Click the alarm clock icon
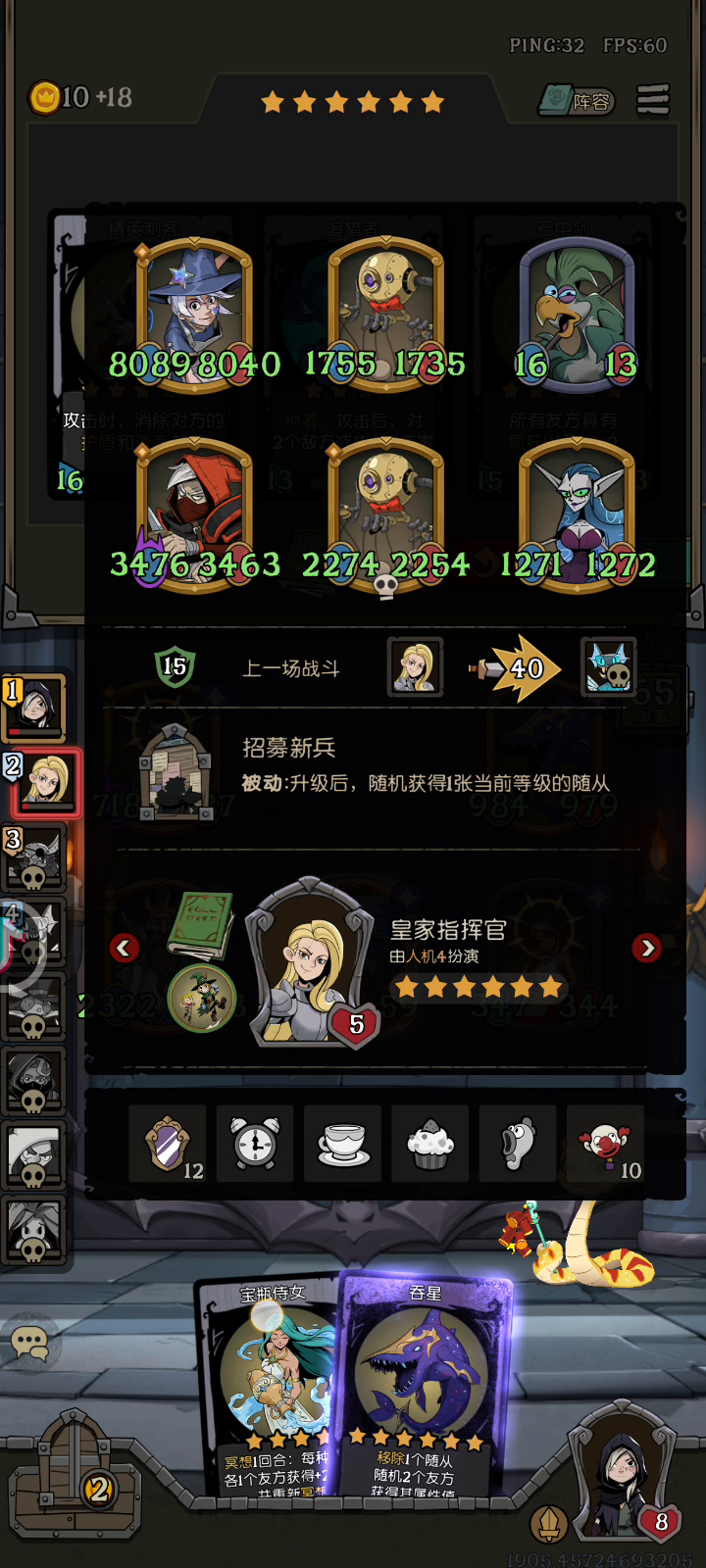 pyautogui.click(x=255, y=1143)
